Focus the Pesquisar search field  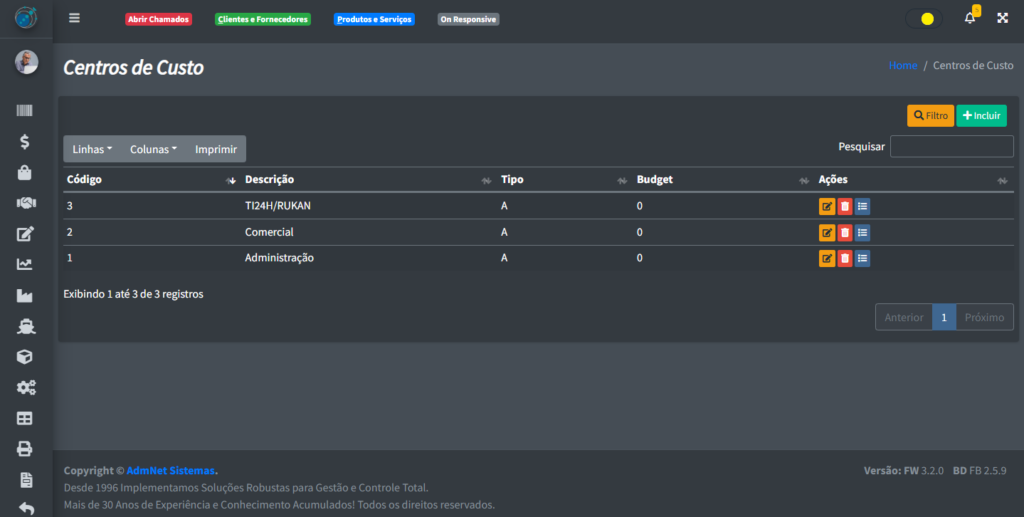(x=951, y=147)
